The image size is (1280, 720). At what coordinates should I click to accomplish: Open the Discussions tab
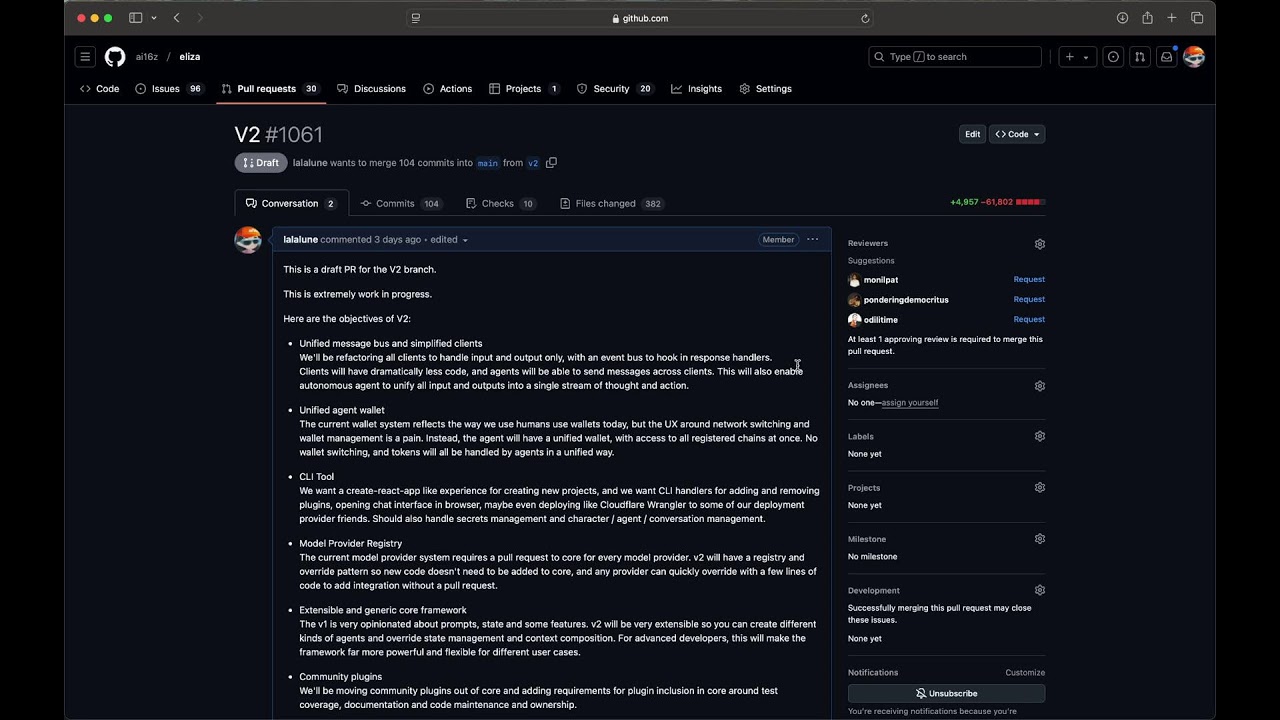click(371, 89)
